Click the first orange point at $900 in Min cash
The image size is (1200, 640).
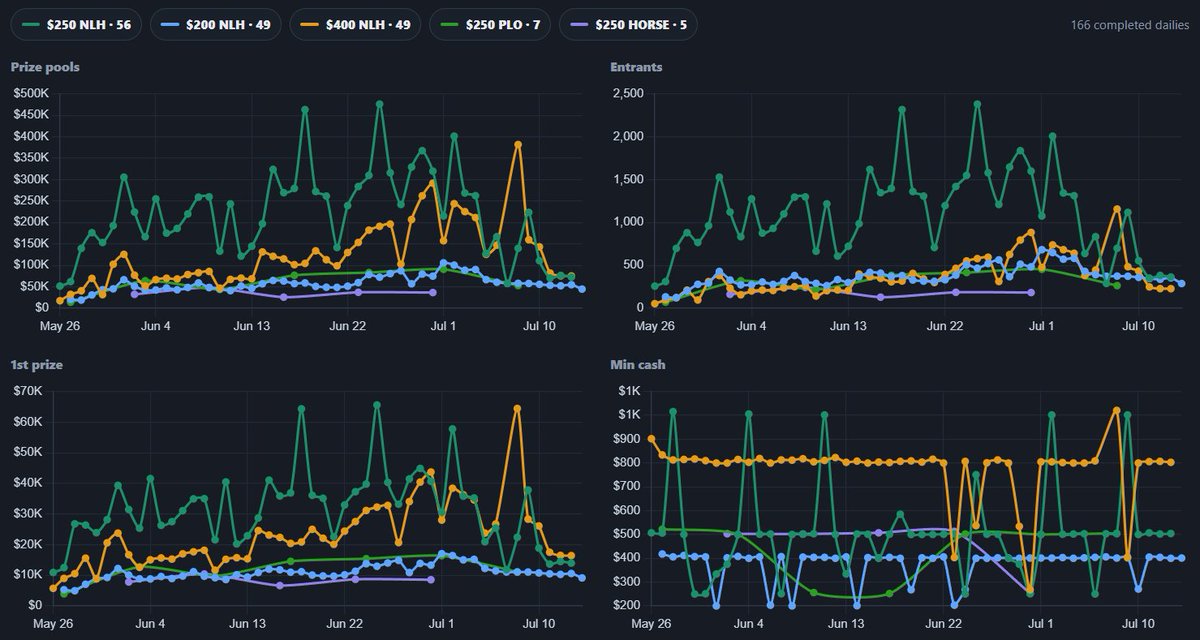[x=652, y=438]
